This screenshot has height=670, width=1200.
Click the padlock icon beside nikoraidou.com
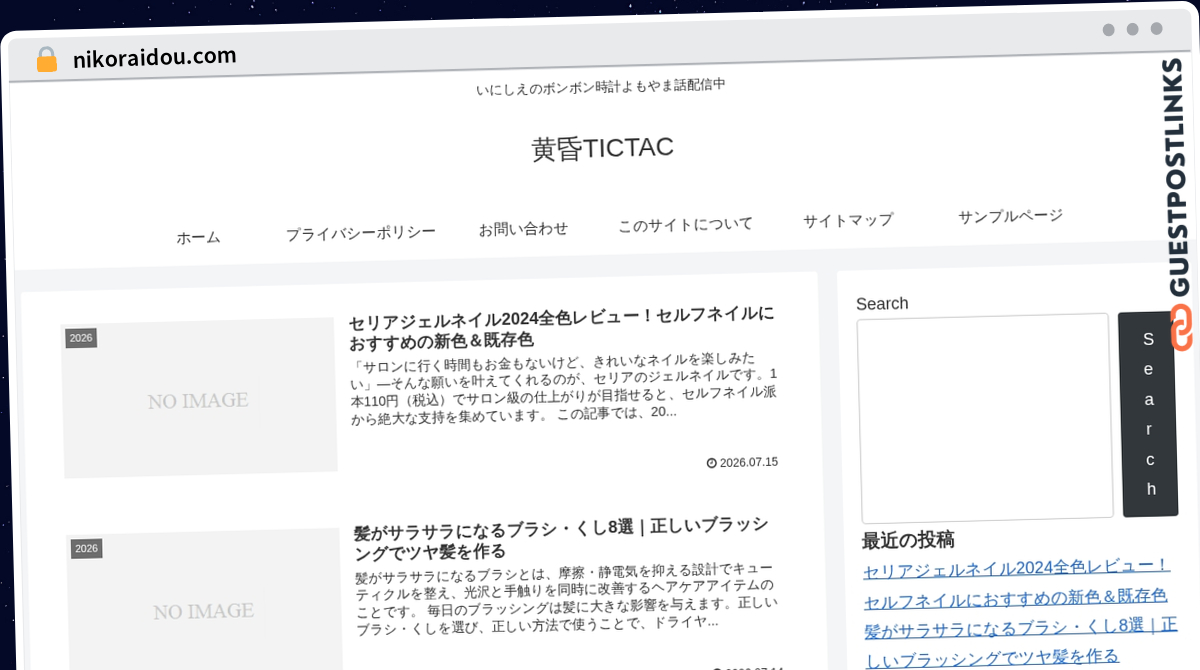46,59
